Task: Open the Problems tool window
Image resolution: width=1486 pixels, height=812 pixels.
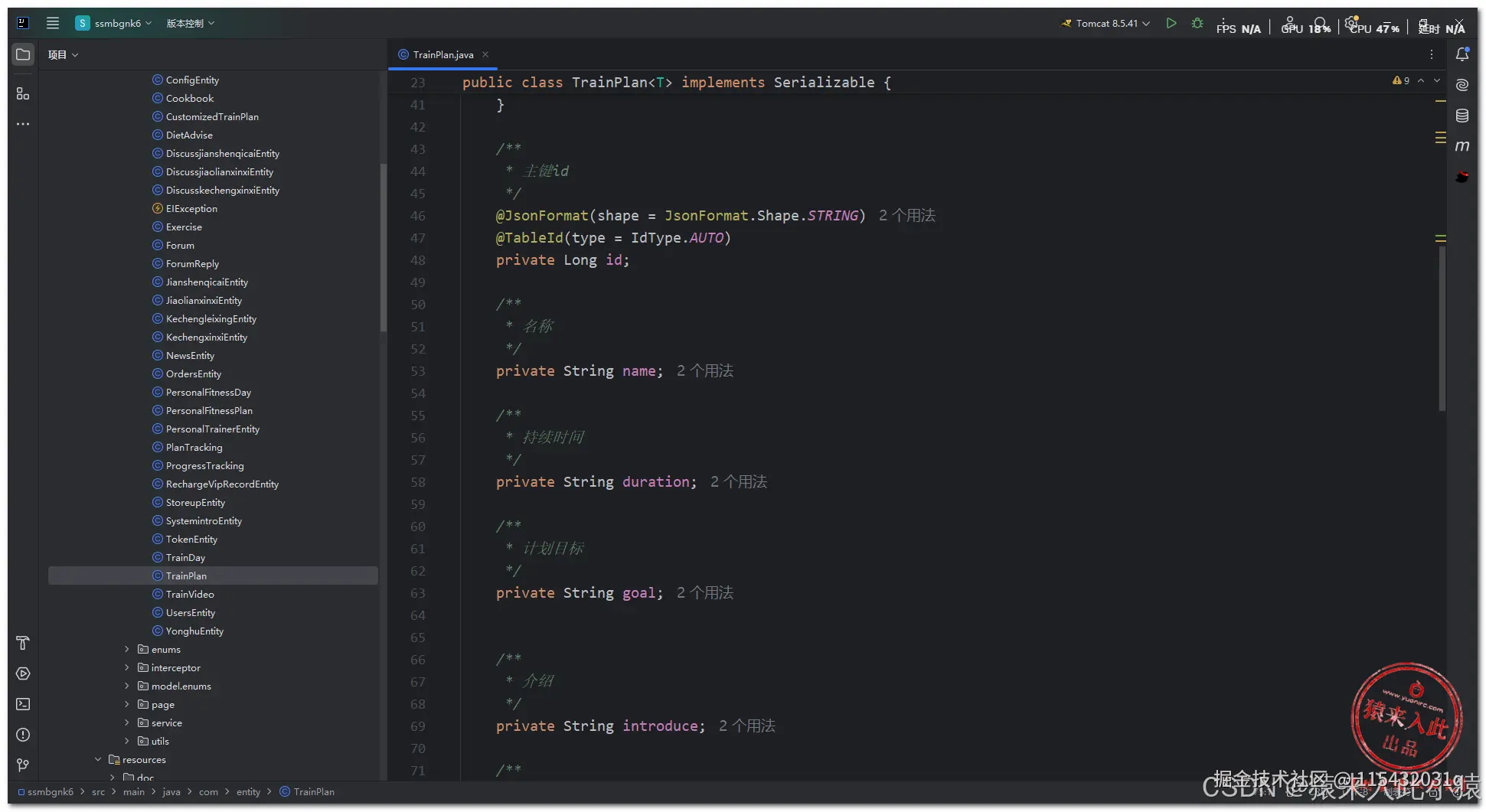Action: tap(23, 735)
